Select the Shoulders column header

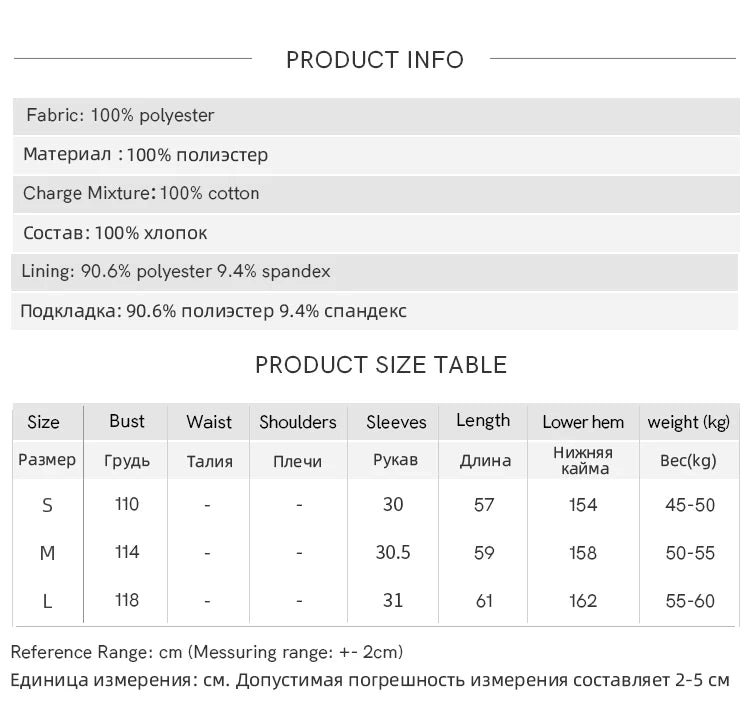tap(298, 422)
